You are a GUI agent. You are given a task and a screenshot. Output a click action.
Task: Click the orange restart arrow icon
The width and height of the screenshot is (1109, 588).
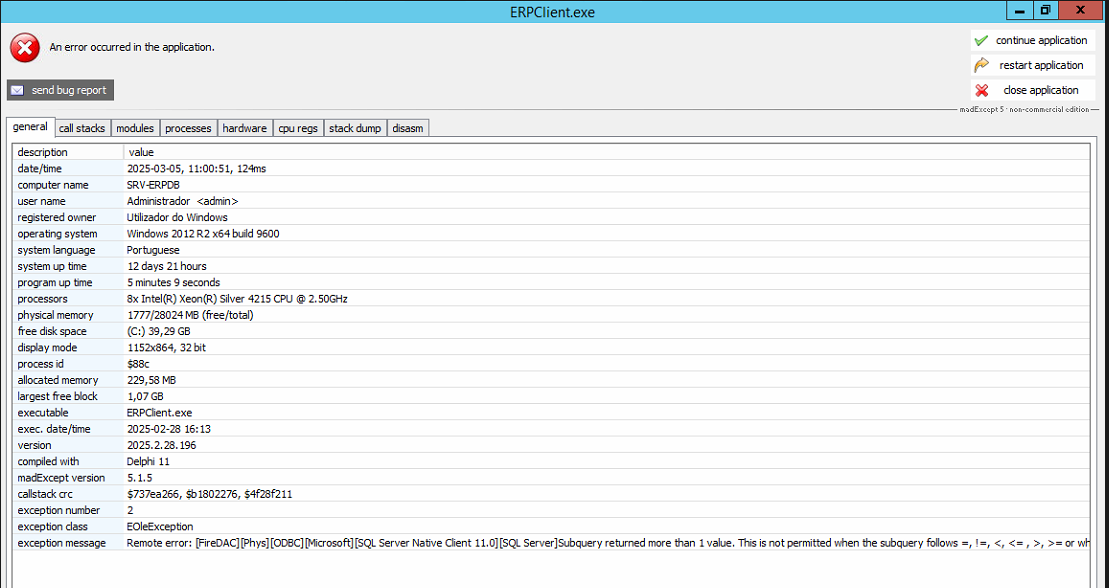coord(981,65)
